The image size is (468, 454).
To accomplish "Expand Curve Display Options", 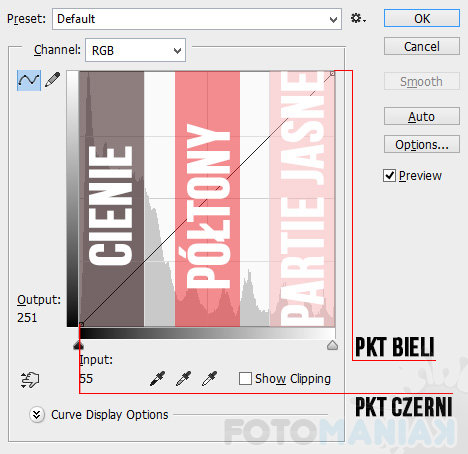I will point(37,415).
